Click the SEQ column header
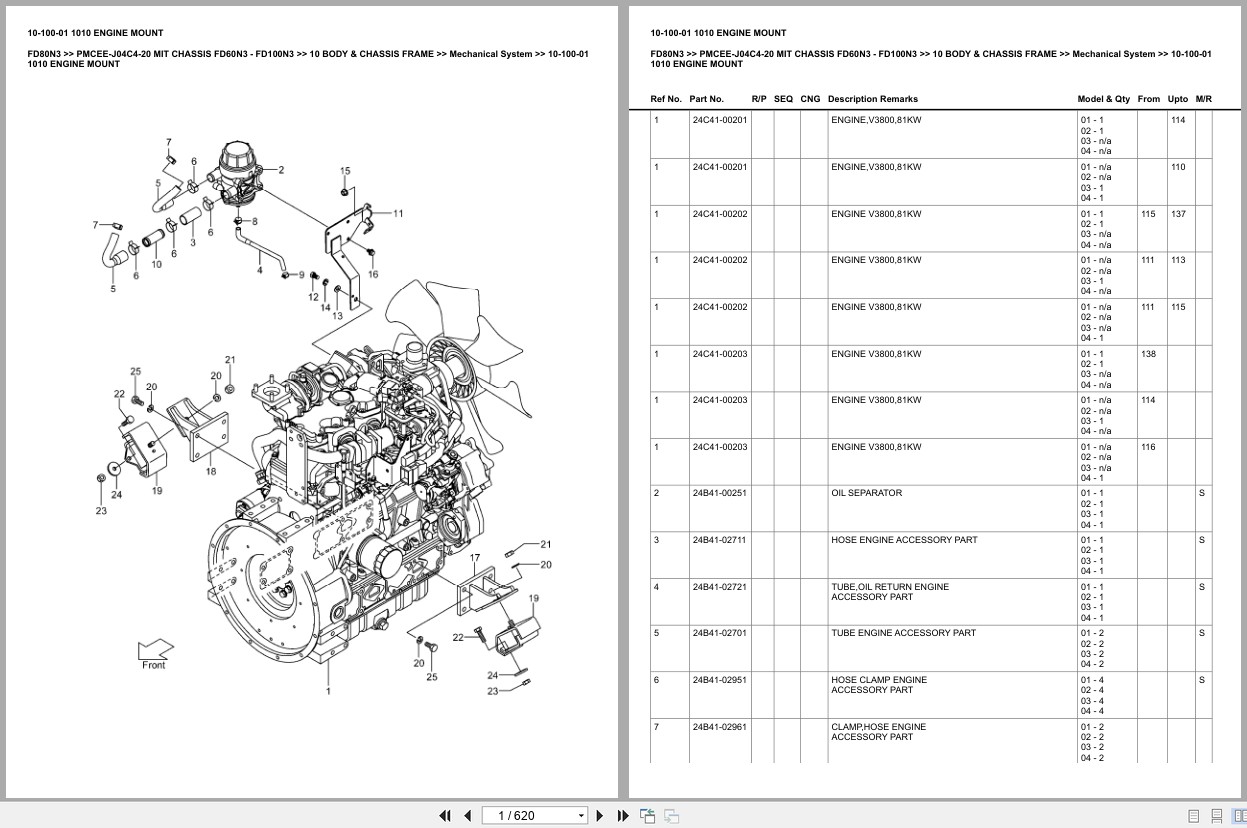The width and height of the screenshot is (1247, 828). [783, 99]
